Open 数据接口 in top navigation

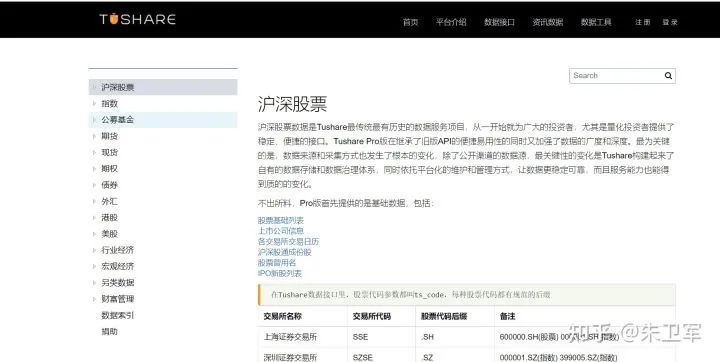(499, 22)
